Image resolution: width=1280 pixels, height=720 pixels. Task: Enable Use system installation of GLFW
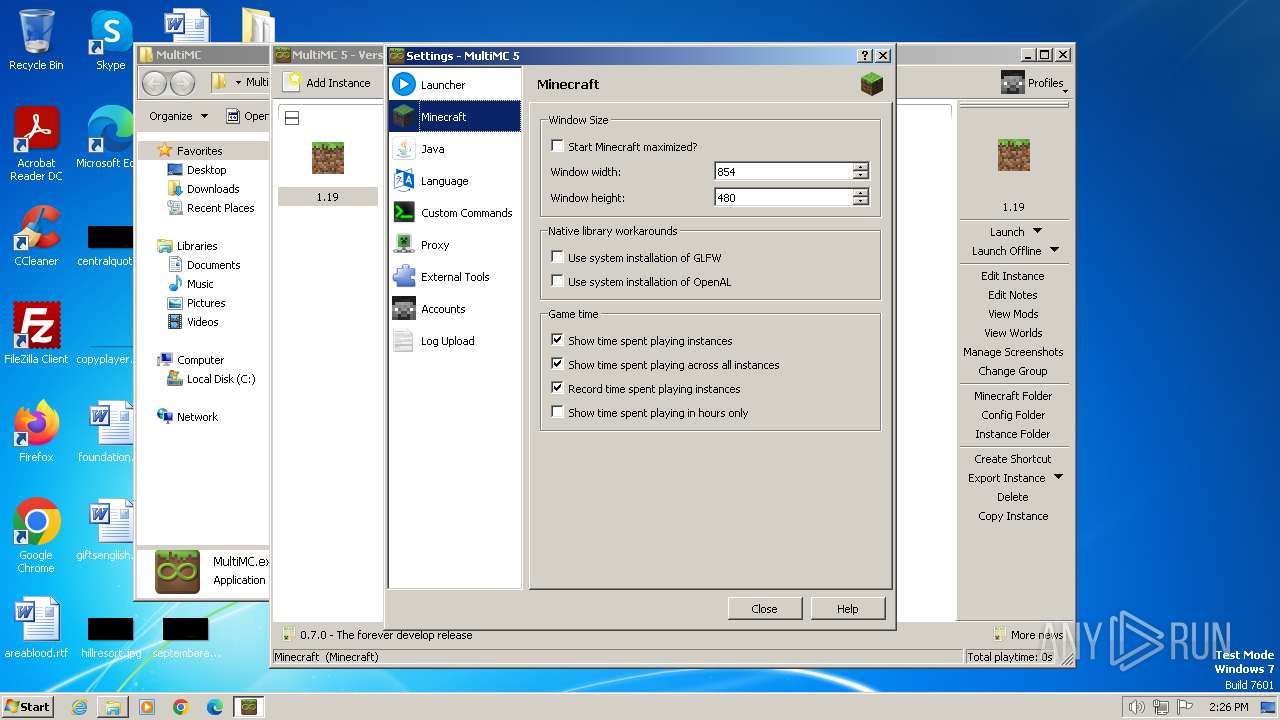coord(557,257)
